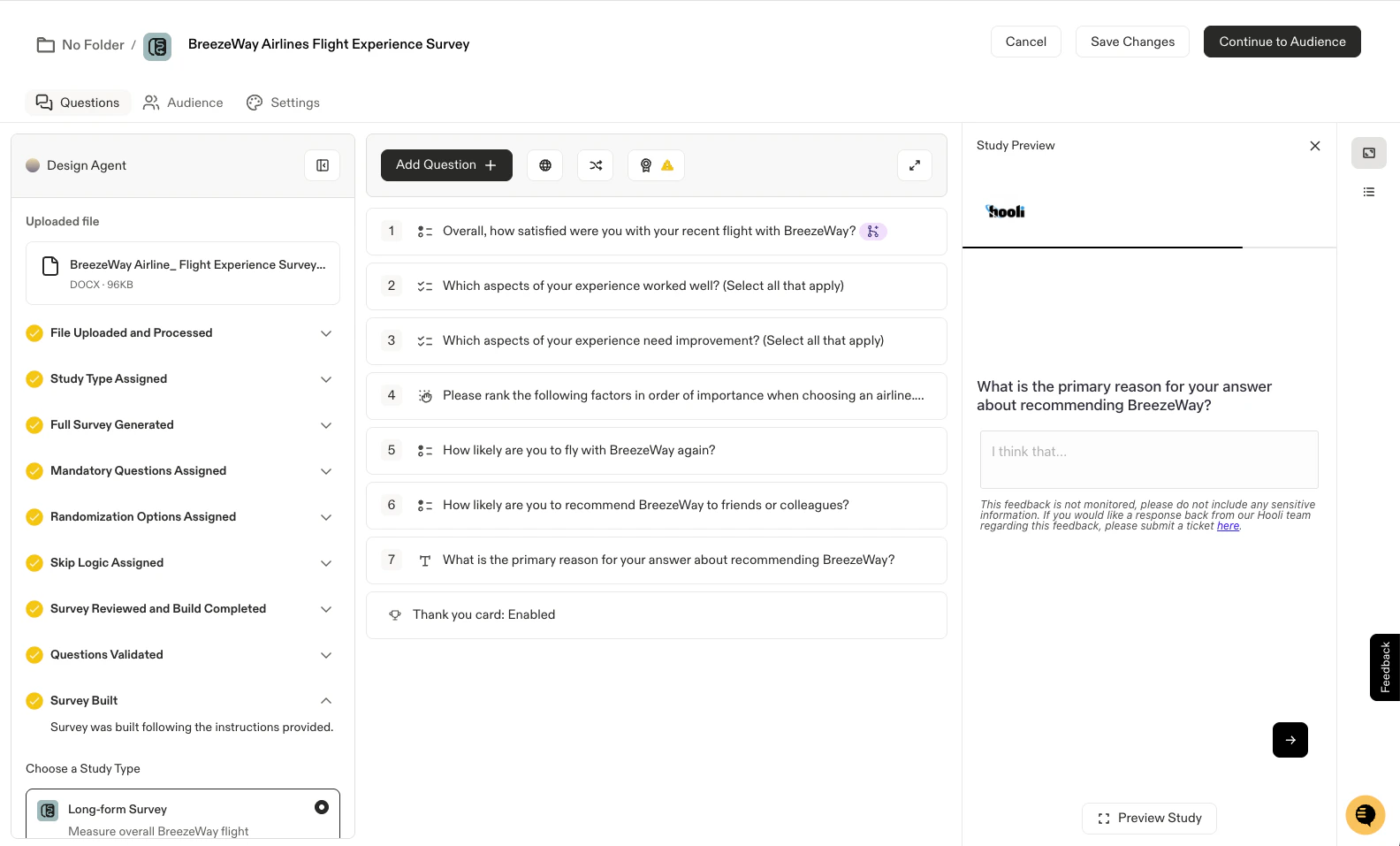The width and height of the screenshot is (1400, 846).
Task: Click Continue to Audience
Action: click(1282, 42)
